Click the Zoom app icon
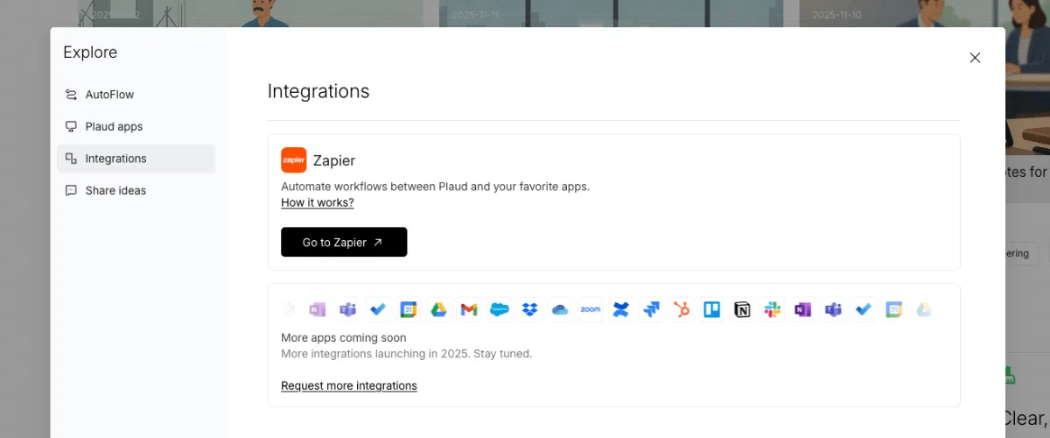This screenshot has width=1050, height=438. point(590,309)
